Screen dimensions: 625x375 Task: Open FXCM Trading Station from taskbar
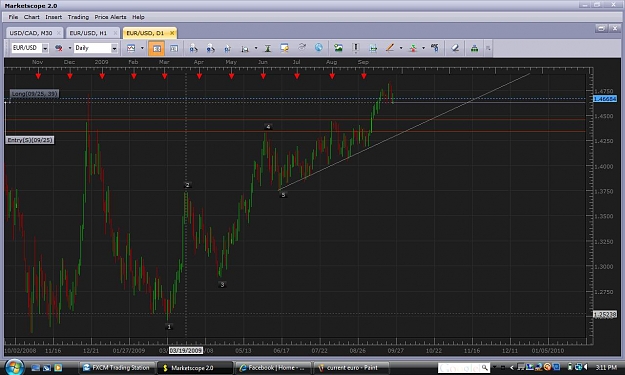[116, 368]
